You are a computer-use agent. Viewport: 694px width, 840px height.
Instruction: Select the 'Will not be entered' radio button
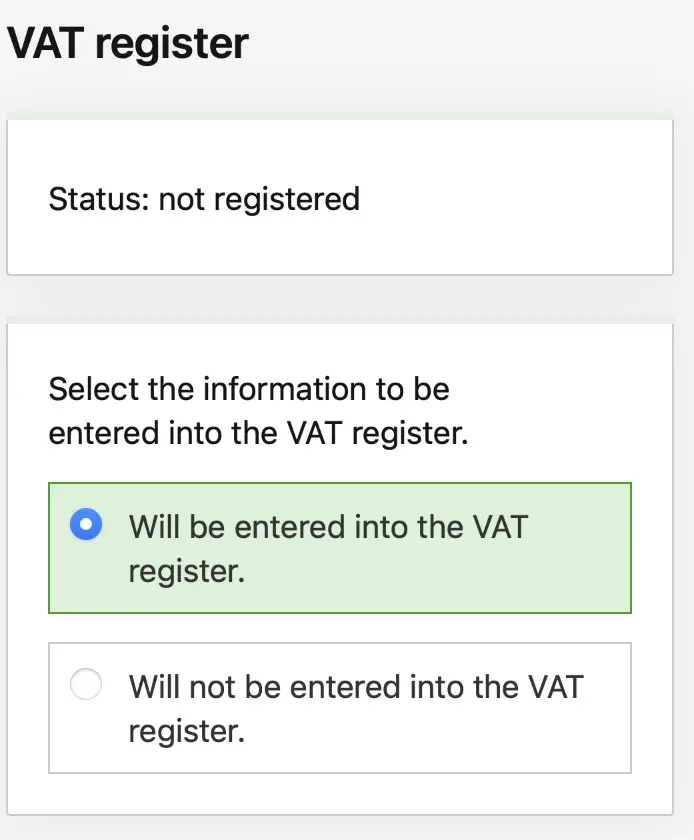coord(86,684)
